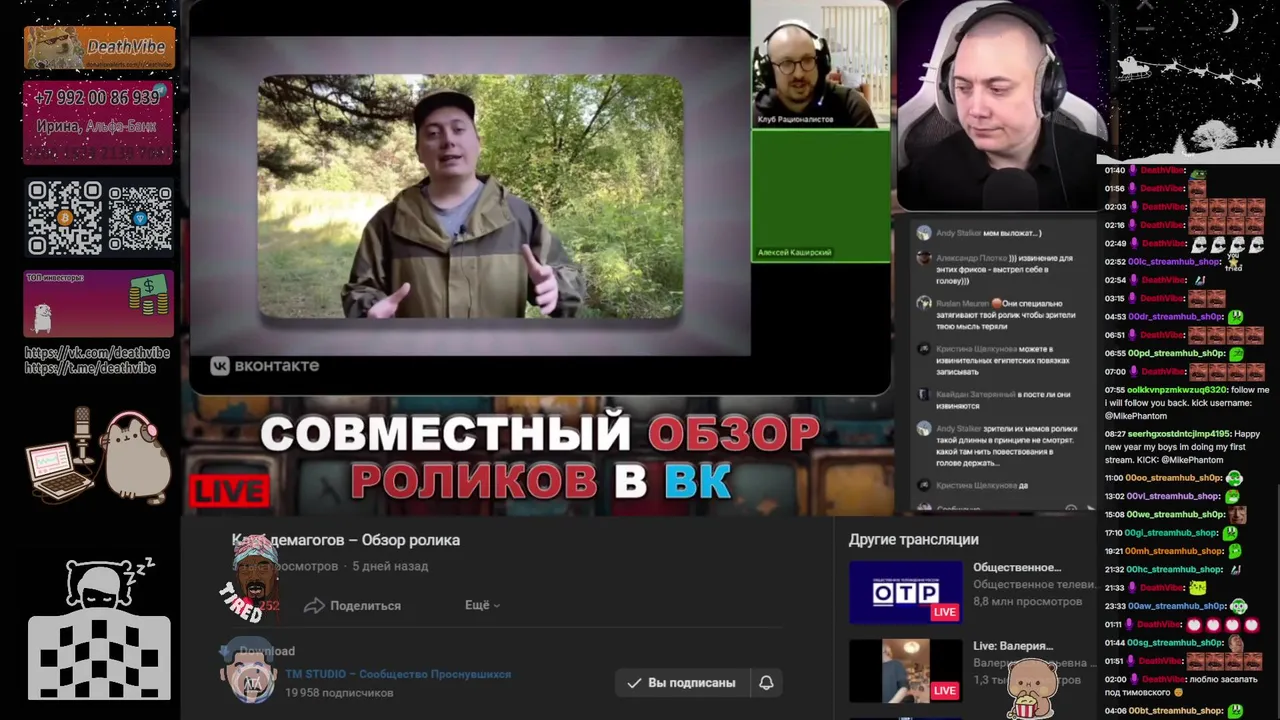Click Александр Плотко's avatar in the chat
This screenshot has height=720, width=1280.
pos(924,258)
